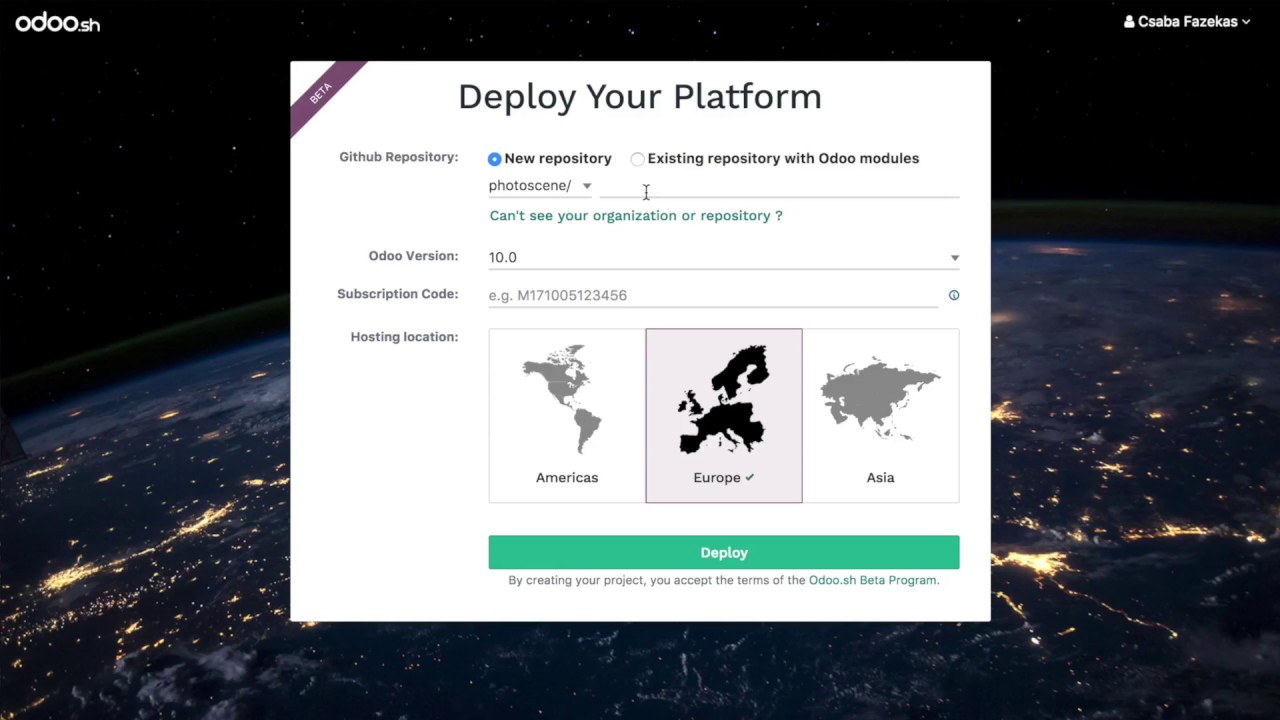Click the Deploy Your Platform heading
Image resolution: width=1280 pixels, height=720 pixels.
click(x=640, y=97)
